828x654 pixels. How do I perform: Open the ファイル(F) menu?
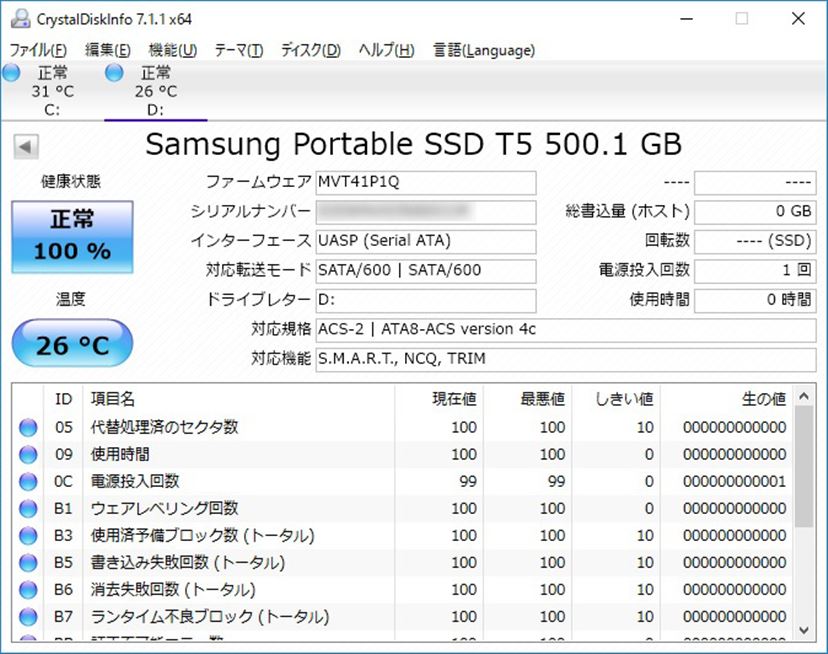click(x=38, y=50)
